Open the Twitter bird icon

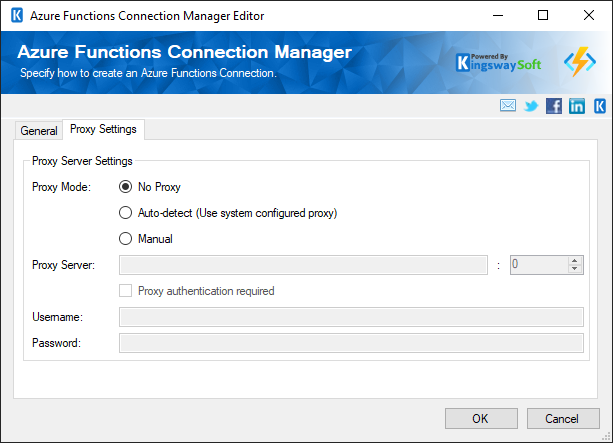click(x=531, y=106)
